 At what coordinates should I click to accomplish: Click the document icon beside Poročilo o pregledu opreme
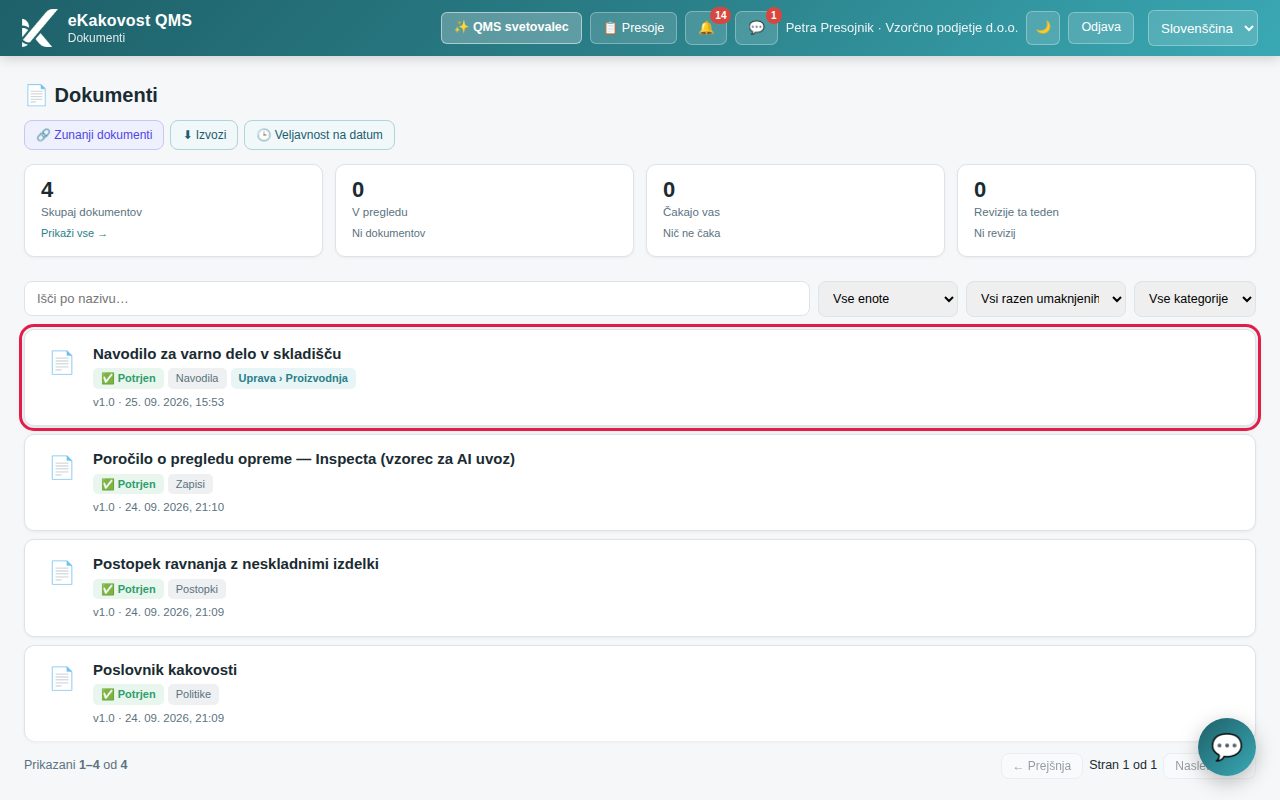(x=62, y=467)
